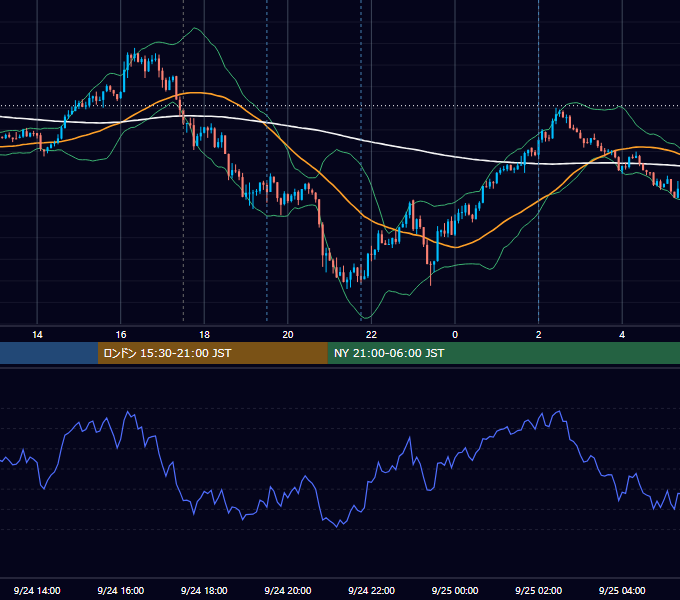Screen dimensions: 680x600
Task: Click the 9/24 20:00 date label
Action: click(288, 590)
